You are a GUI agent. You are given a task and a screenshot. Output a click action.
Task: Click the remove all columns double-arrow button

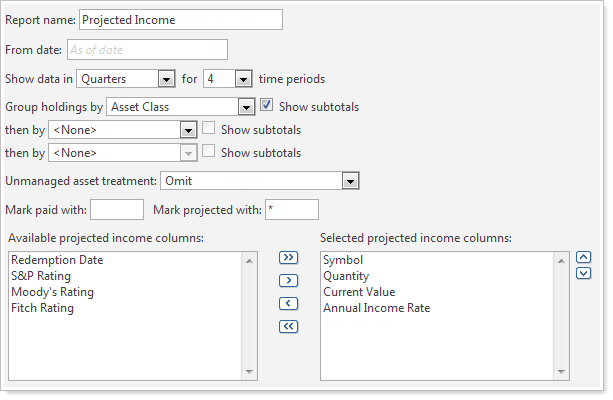pos(290,326)
